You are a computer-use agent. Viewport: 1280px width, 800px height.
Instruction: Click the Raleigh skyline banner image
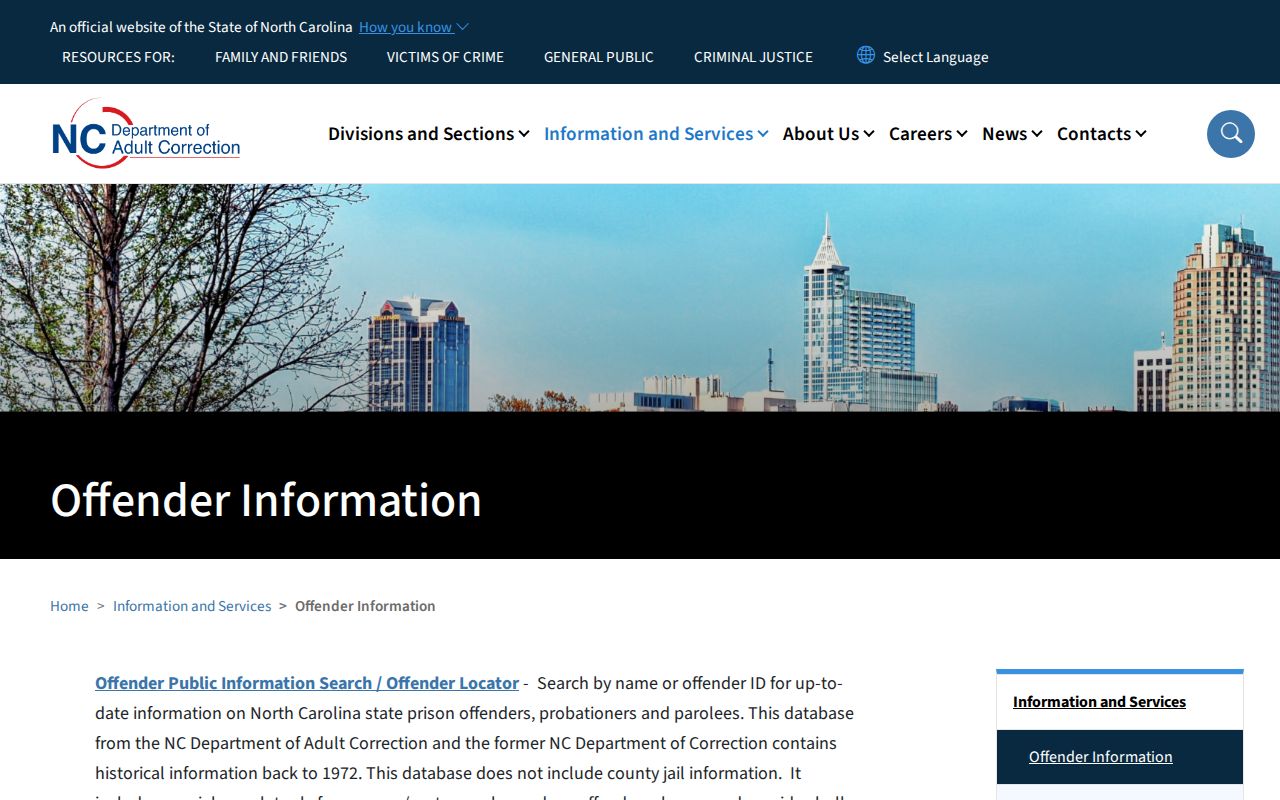[640, 298]
